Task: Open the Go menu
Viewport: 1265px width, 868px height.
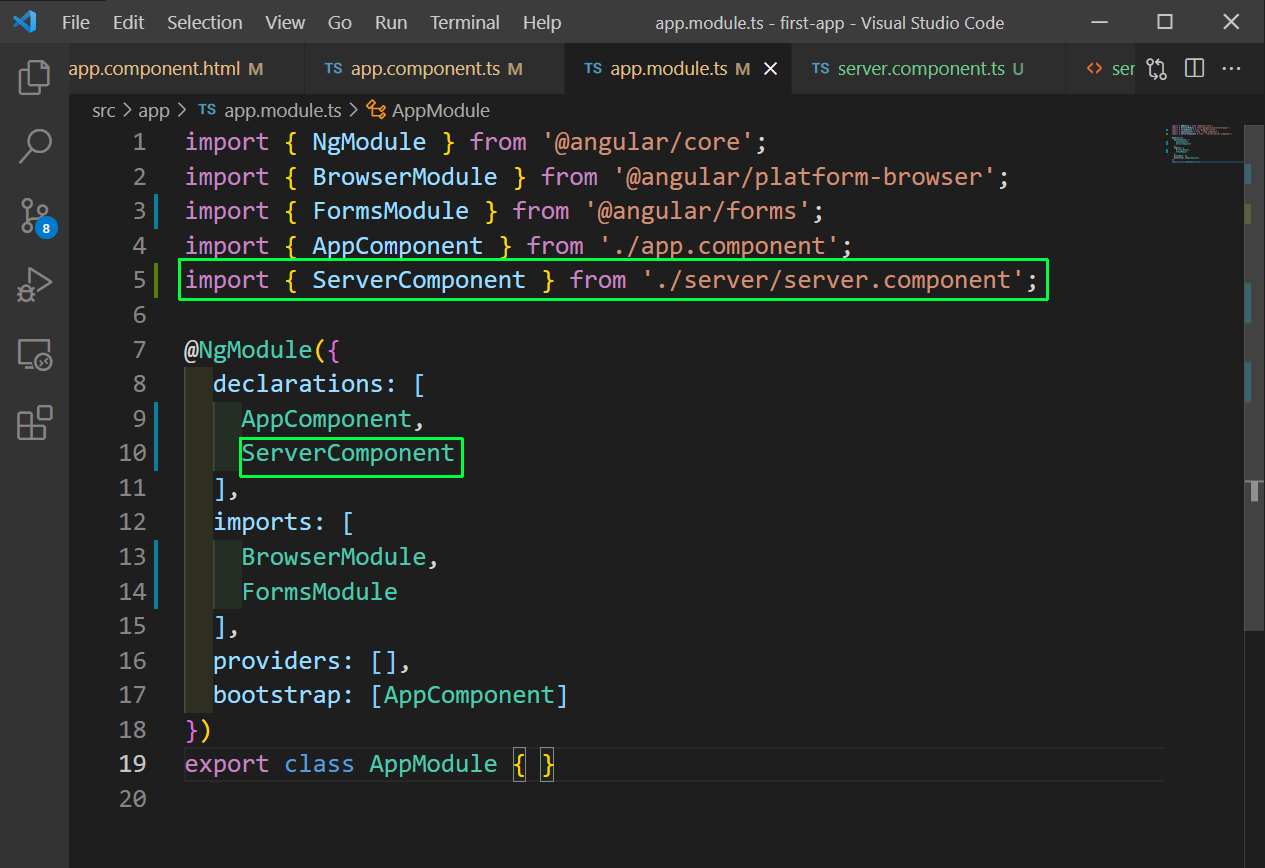Action: point(340,22)
